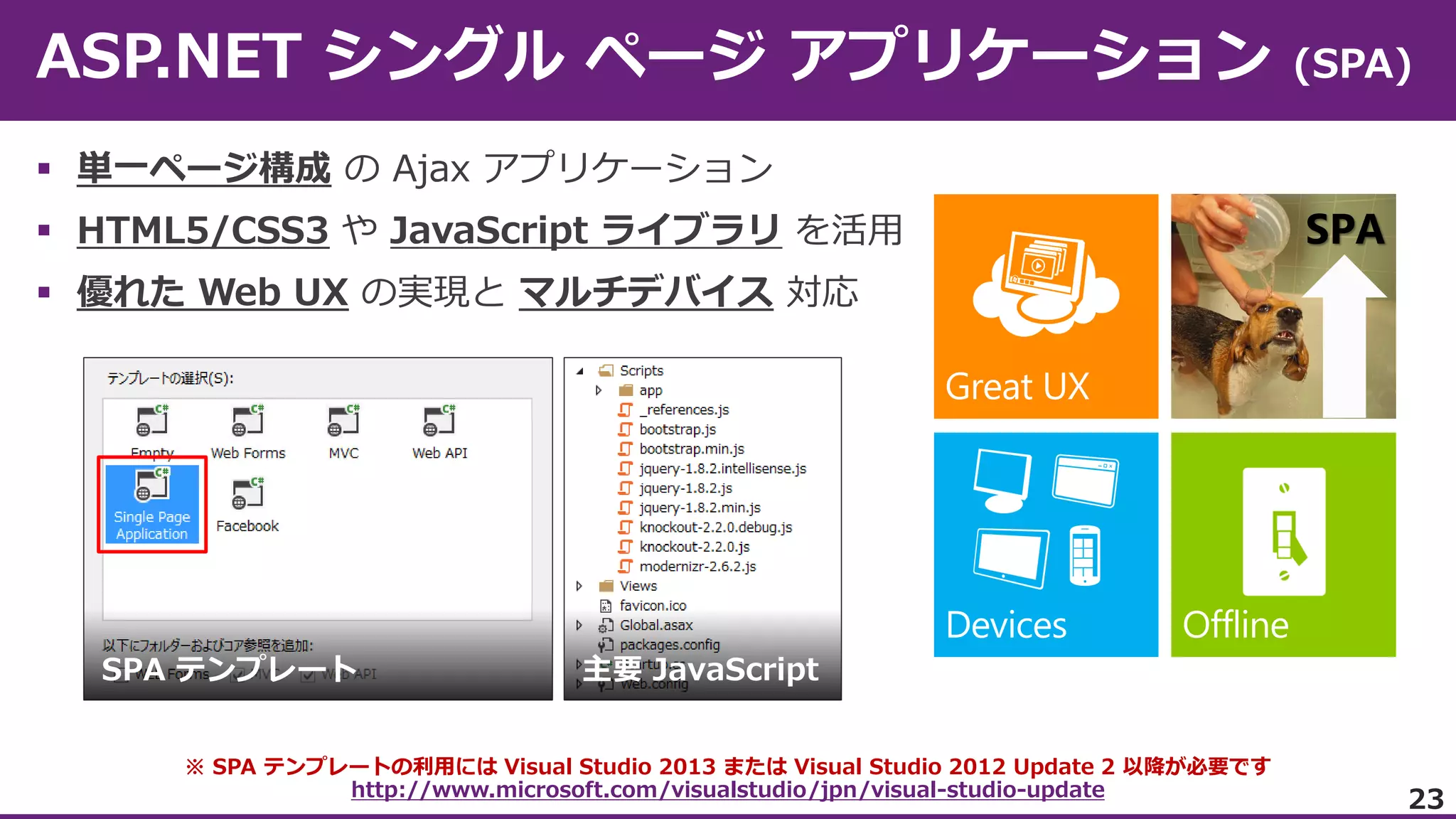Click the underlined 優れた Web UX text
Viewport: 1456px width, 819px height.
tap(213, 292)
